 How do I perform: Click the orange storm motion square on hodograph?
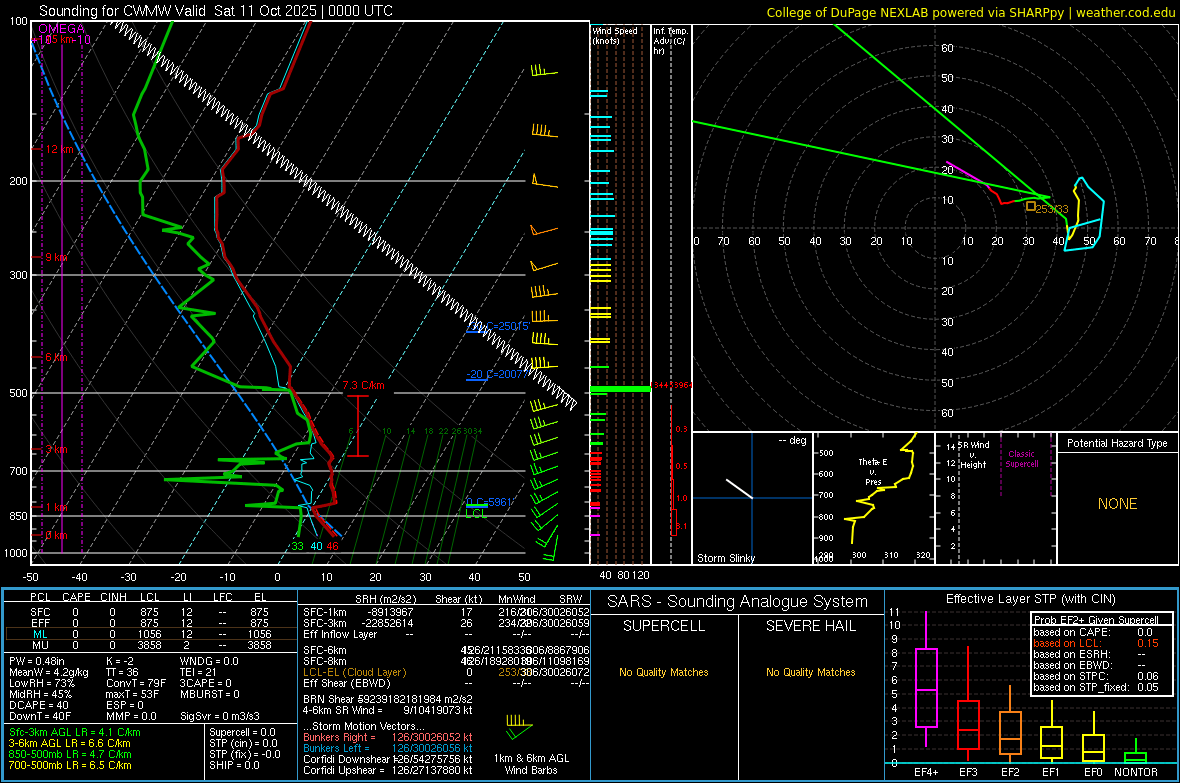(x=1030, y=206)
